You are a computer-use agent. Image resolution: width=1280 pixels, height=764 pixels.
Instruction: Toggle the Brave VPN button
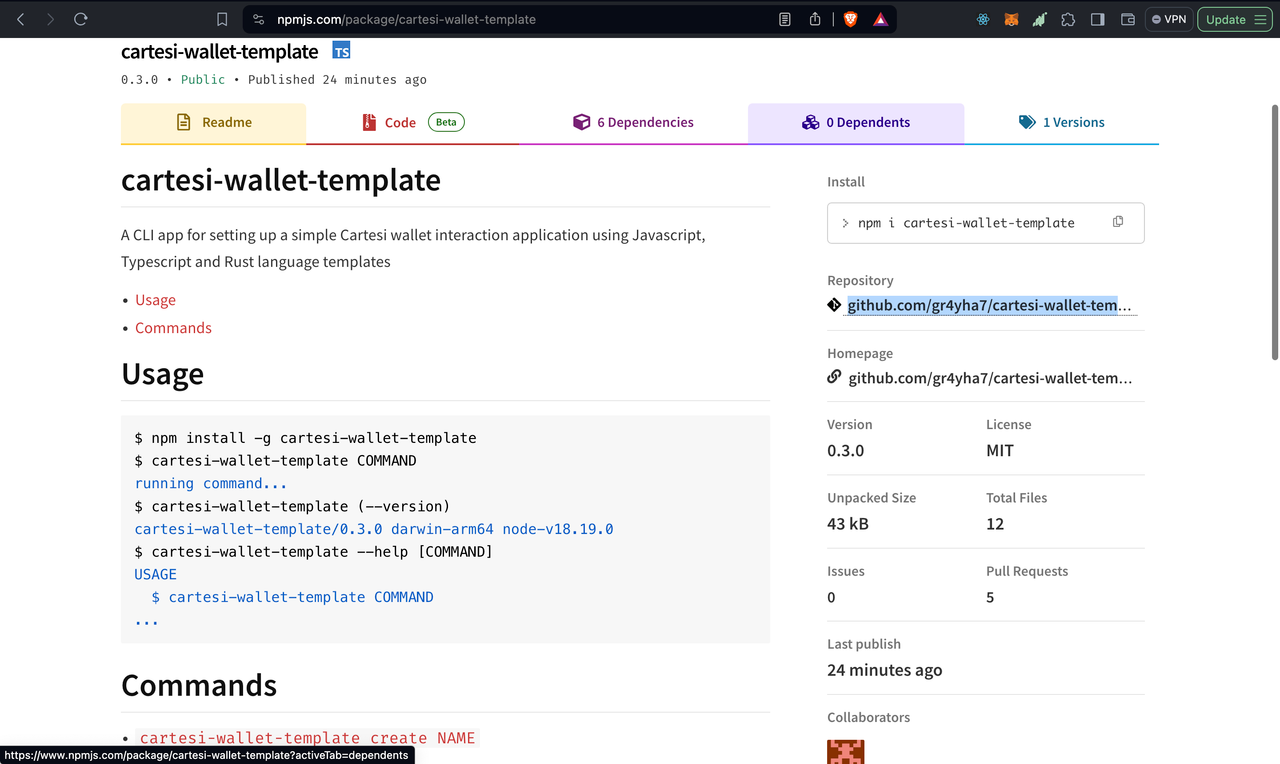1168,19
